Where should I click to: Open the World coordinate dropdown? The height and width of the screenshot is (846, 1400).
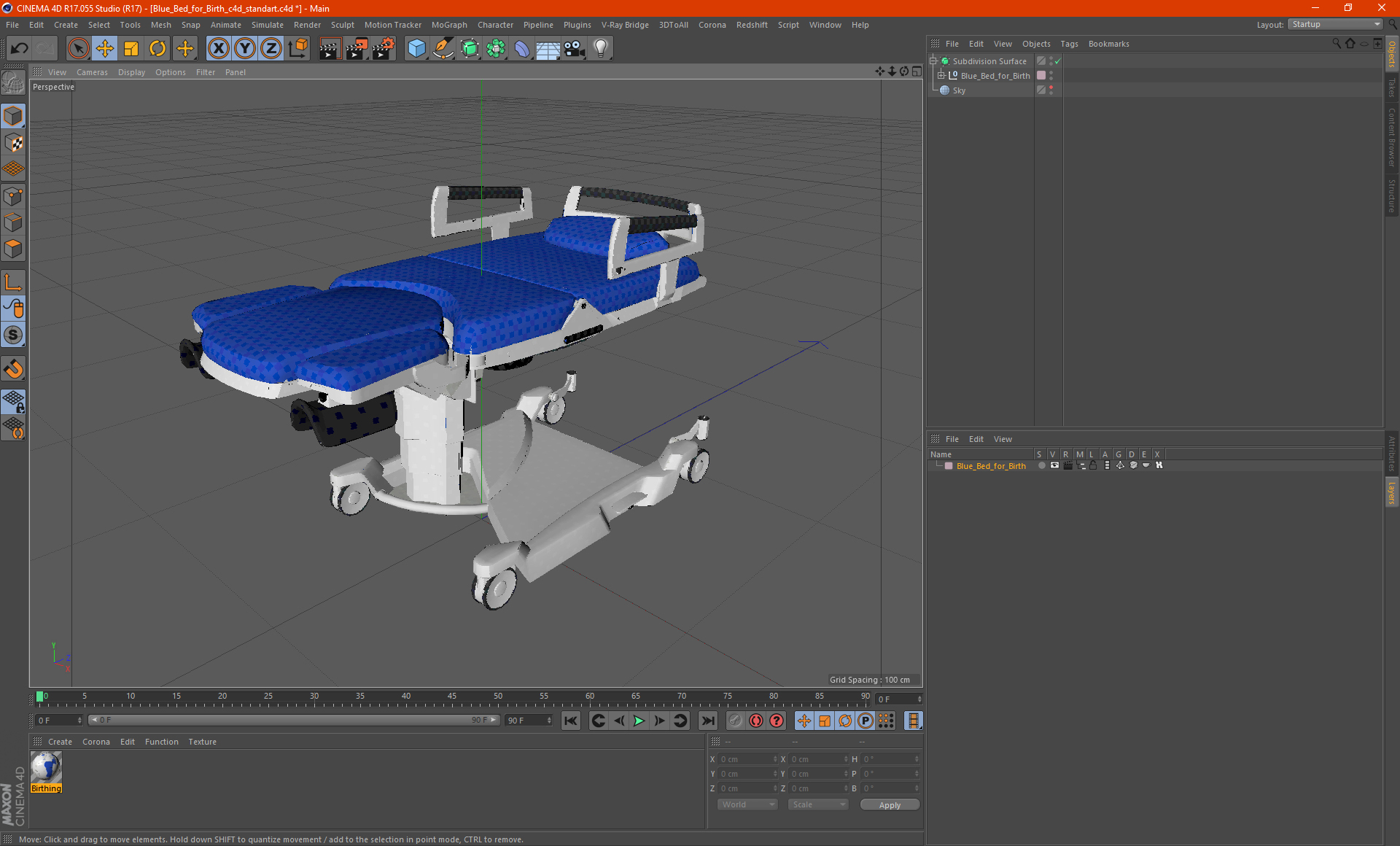[x=747, y=804]
